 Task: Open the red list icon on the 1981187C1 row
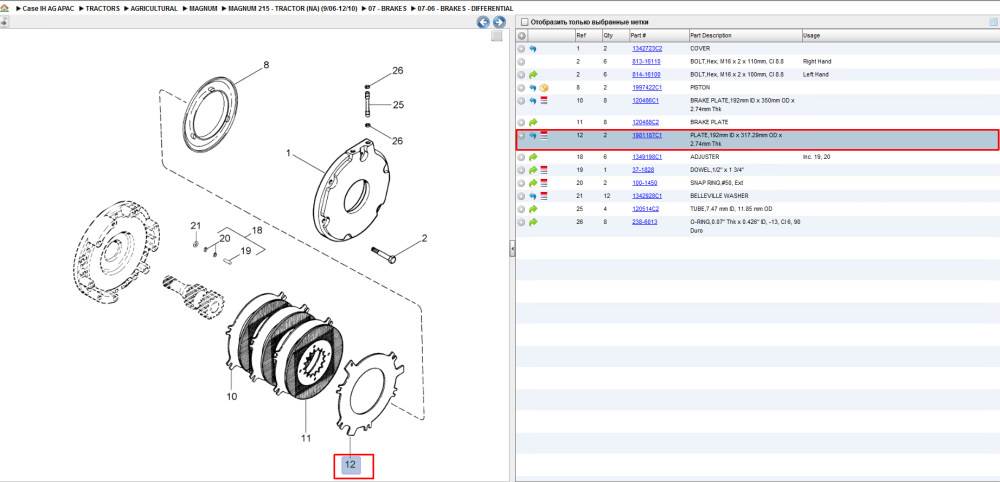click(x=544, y=136)
